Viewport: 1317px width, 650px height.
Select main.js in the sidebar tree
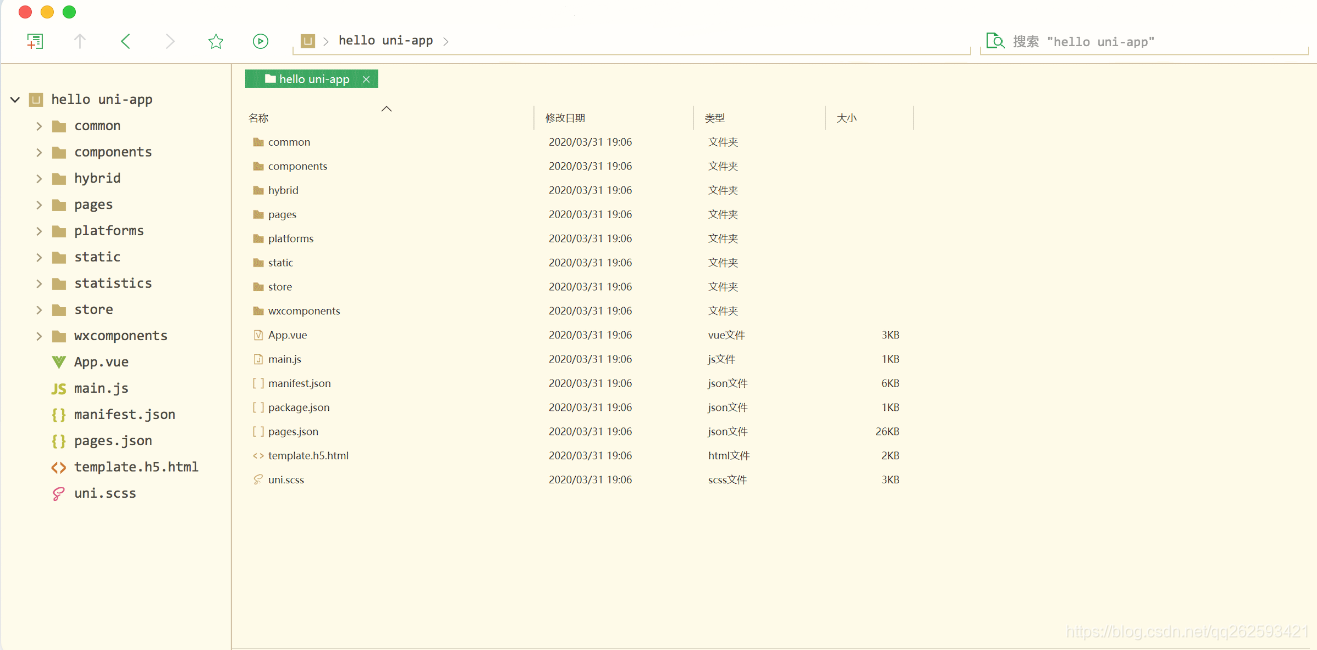pyautogui.click(x=101, y=388)
